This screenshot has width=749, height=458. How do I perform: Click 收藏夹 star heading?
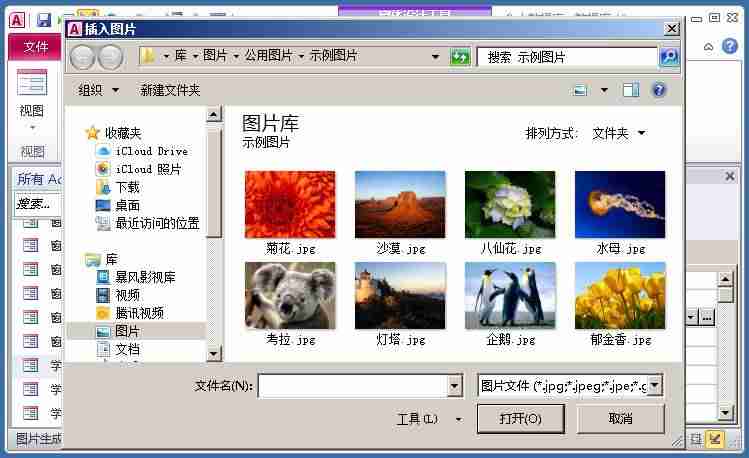click(x=113, y=133)
